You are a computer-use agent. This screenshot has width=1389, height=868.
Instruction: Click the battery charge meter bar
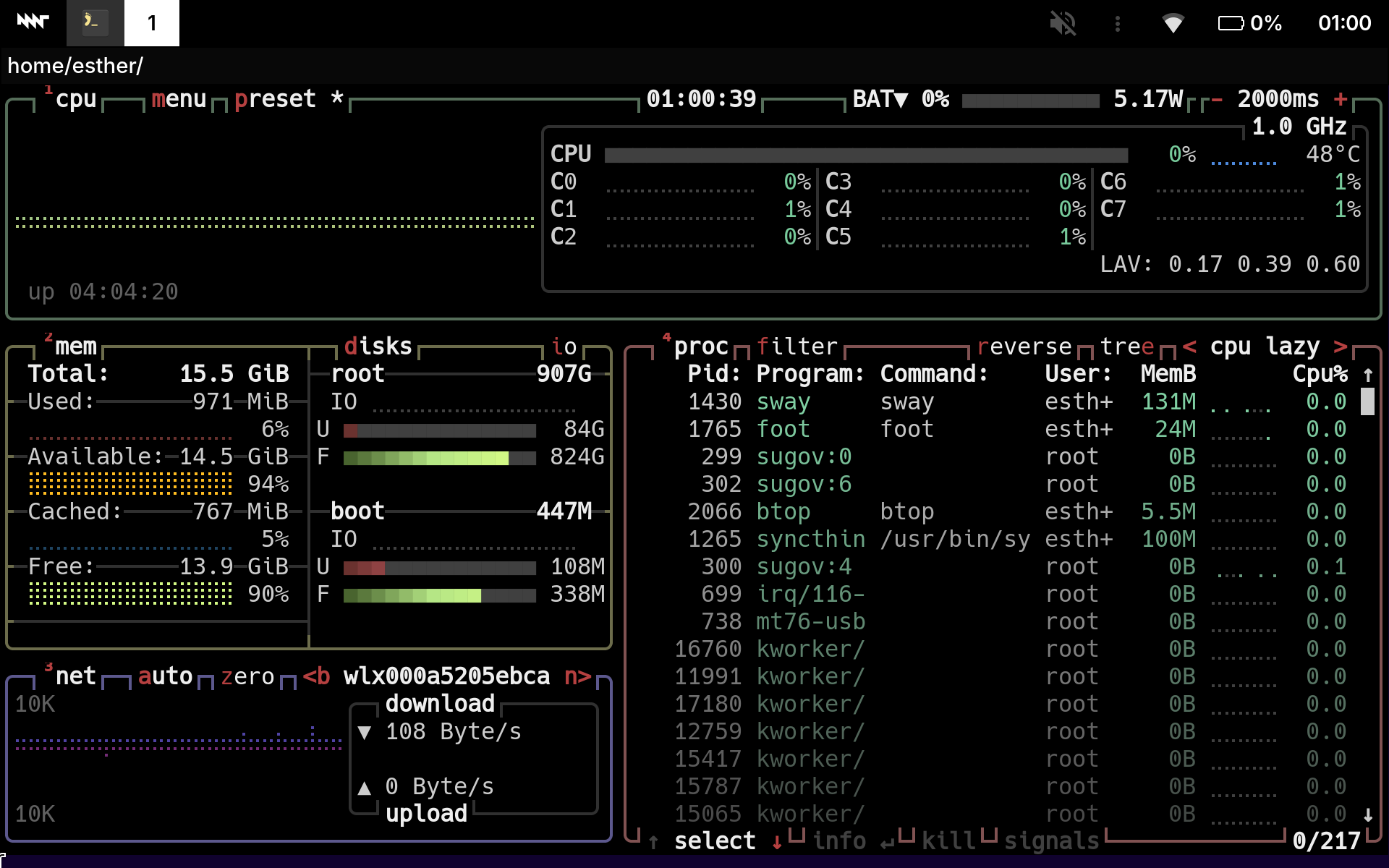pyautogui.click(x=1030, y=100)
